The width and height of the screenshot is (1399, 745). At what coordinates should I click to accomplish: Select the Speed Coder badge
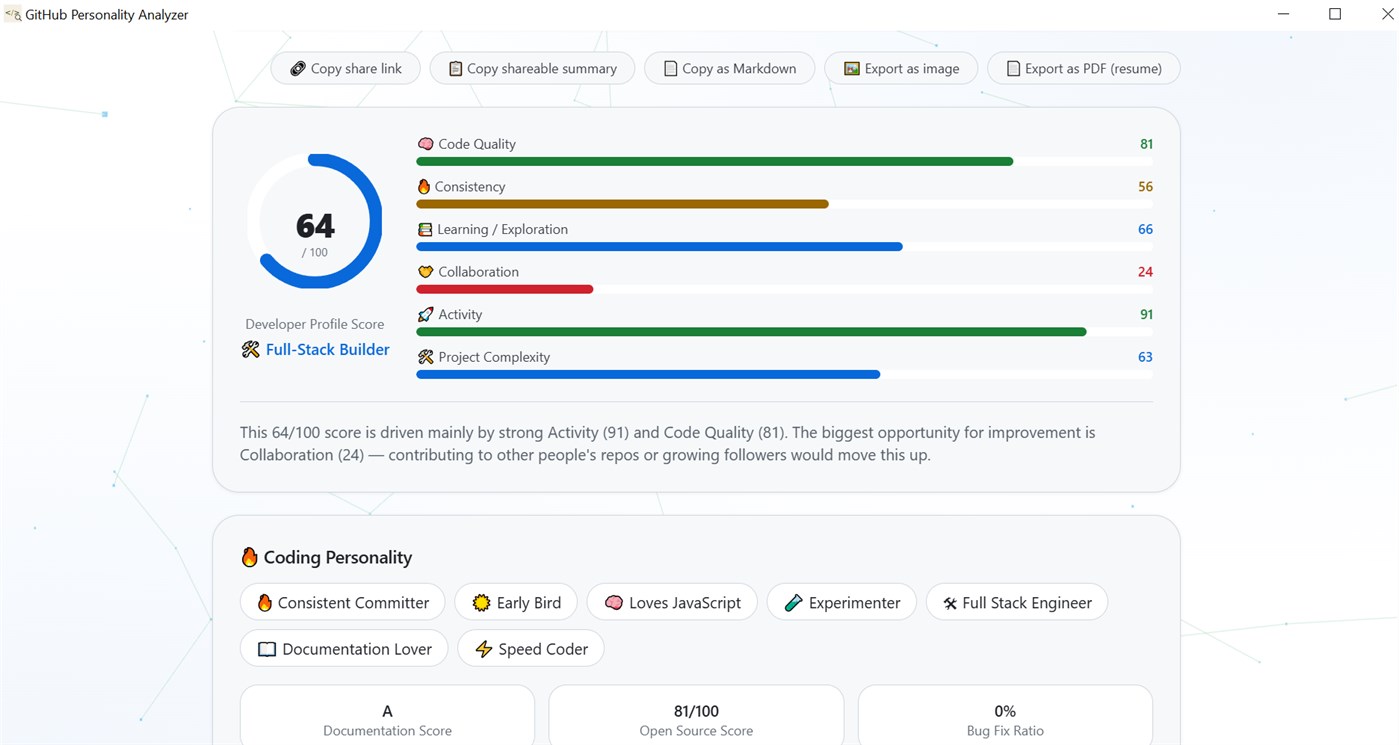click(531, 649)
